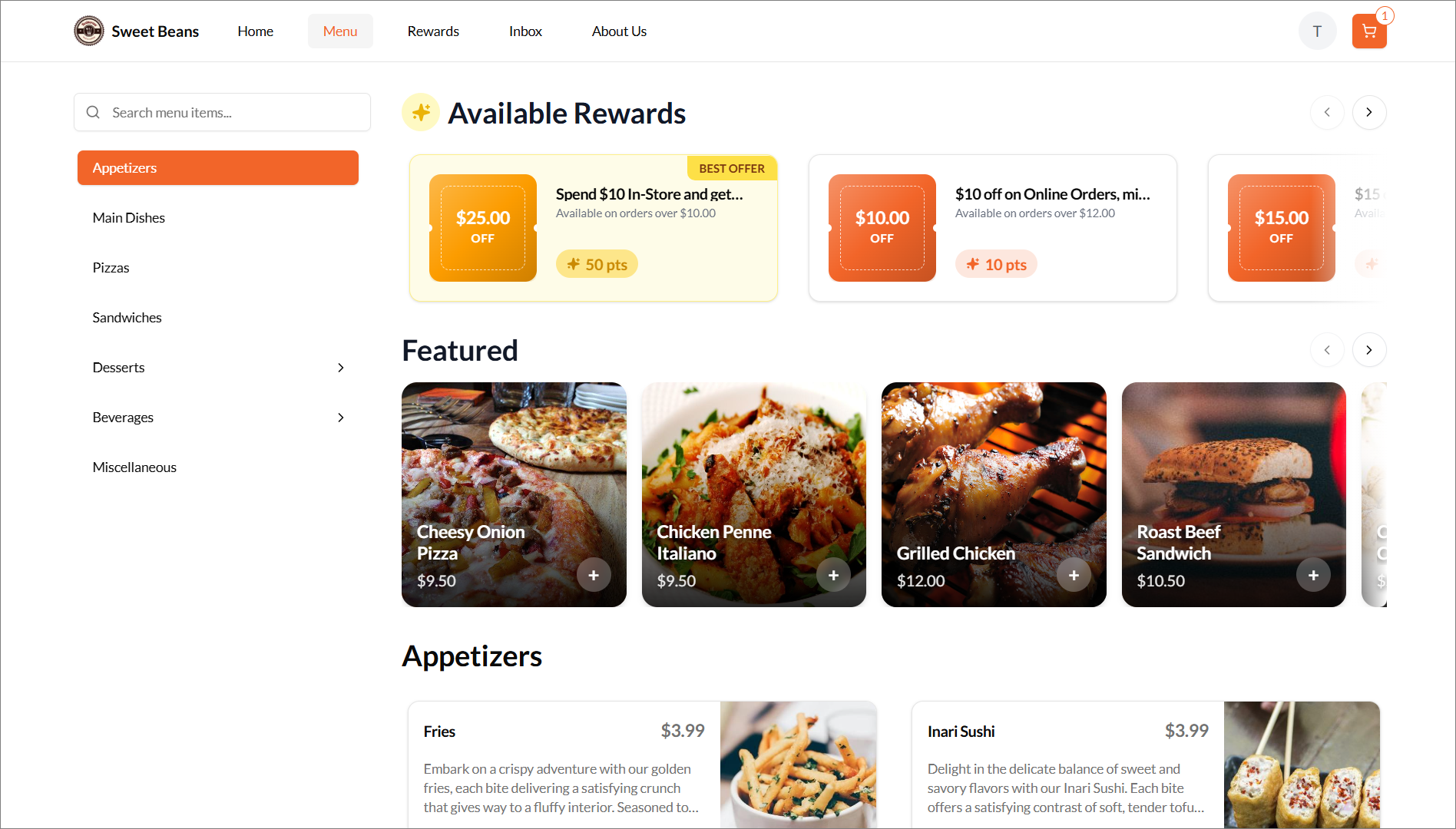Open the About Us page
Viewport: 1456px width, 829px height.
(619, 31)
